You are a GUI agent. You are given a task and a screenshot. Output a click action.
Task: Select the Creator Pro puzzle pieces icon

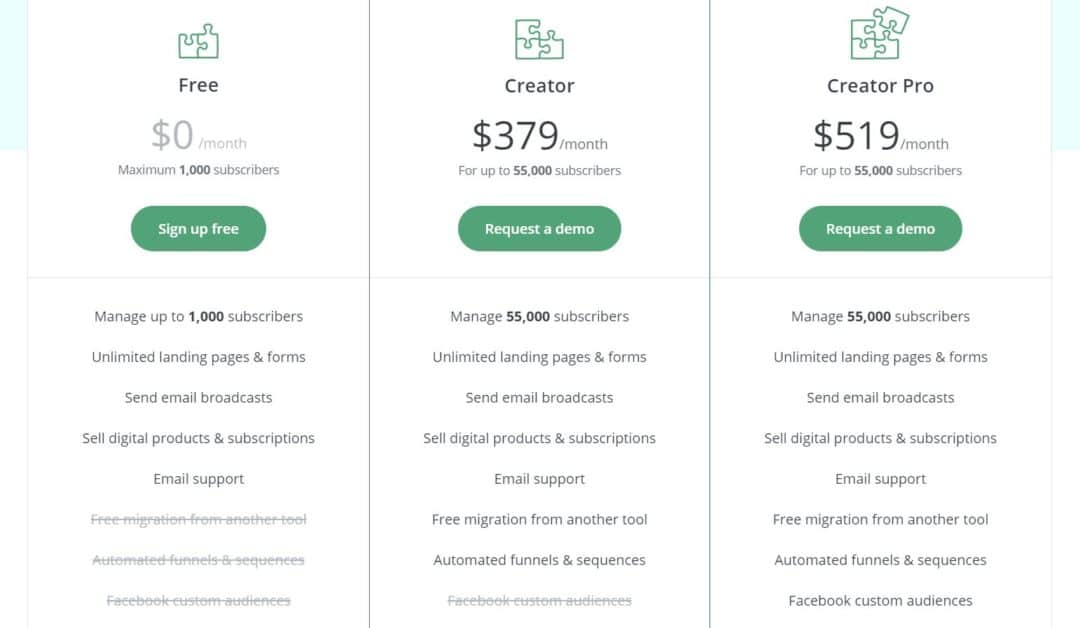(880, 35)
